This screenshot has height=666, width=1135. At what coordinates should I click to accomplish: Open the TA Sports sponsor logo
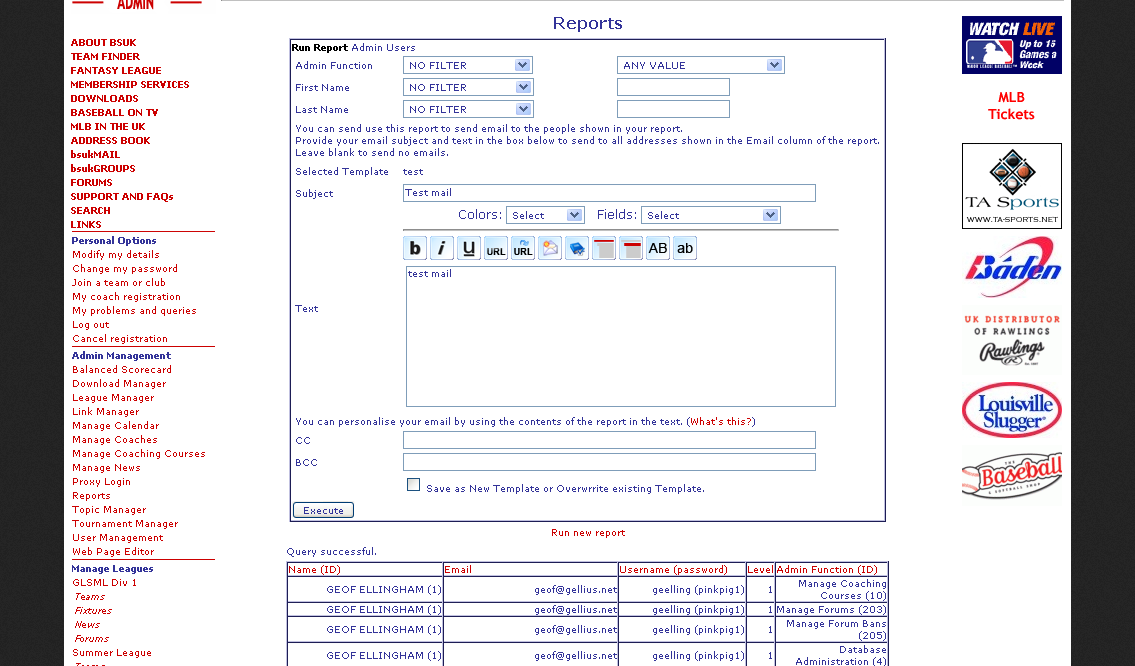(1011, 186)
